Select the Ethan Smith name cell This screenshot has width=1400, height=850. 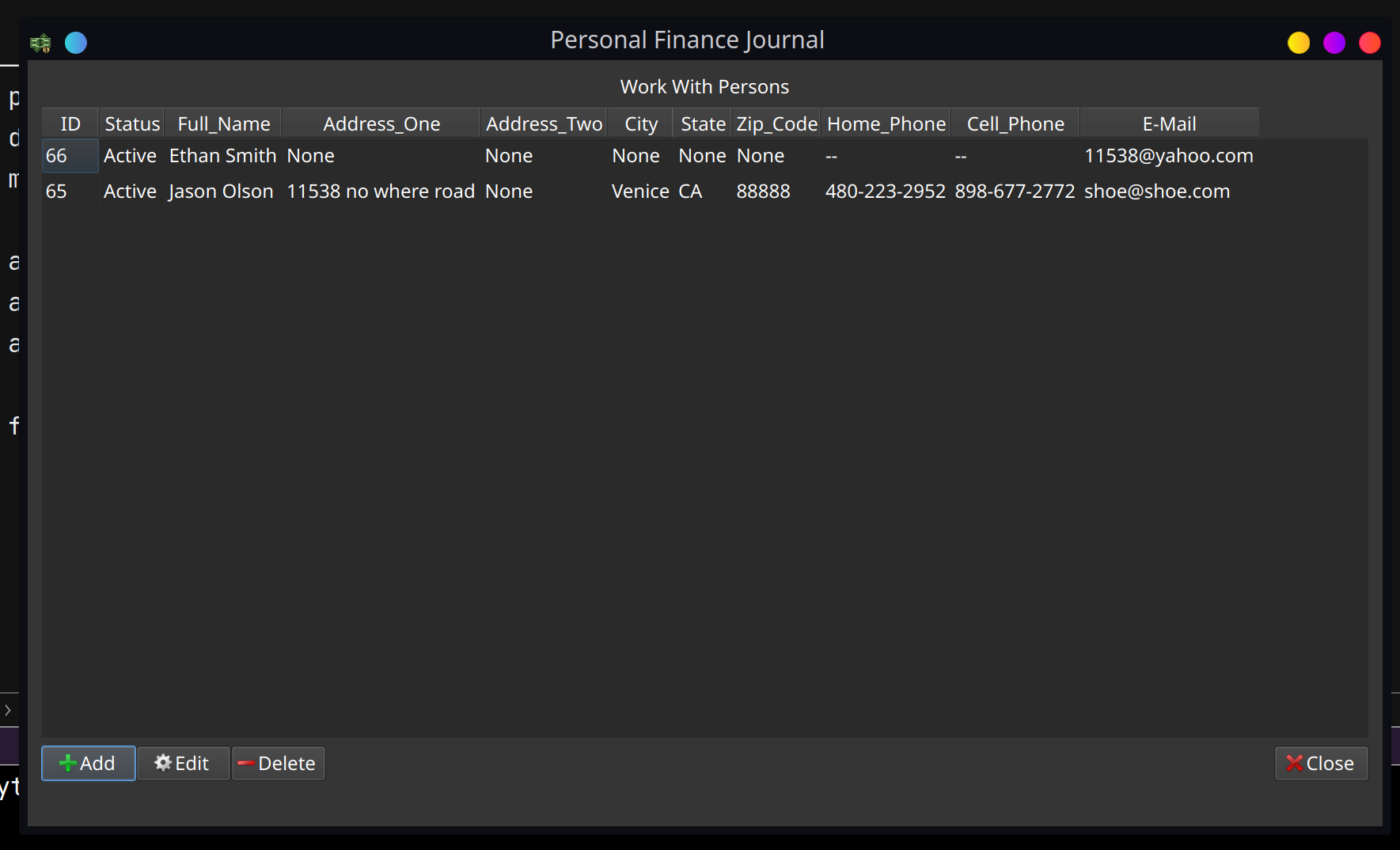click(222, 156)
